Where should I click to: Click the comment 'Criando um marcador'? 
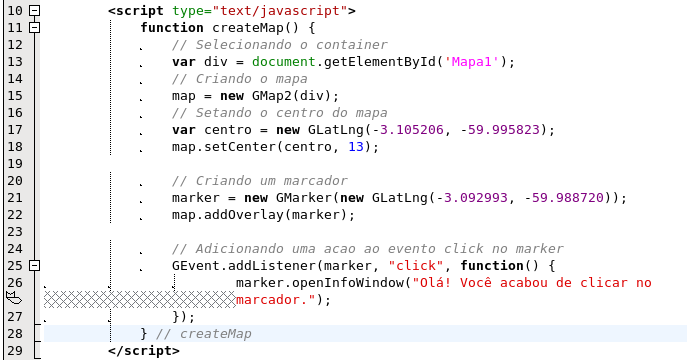[x=260, y=180]
